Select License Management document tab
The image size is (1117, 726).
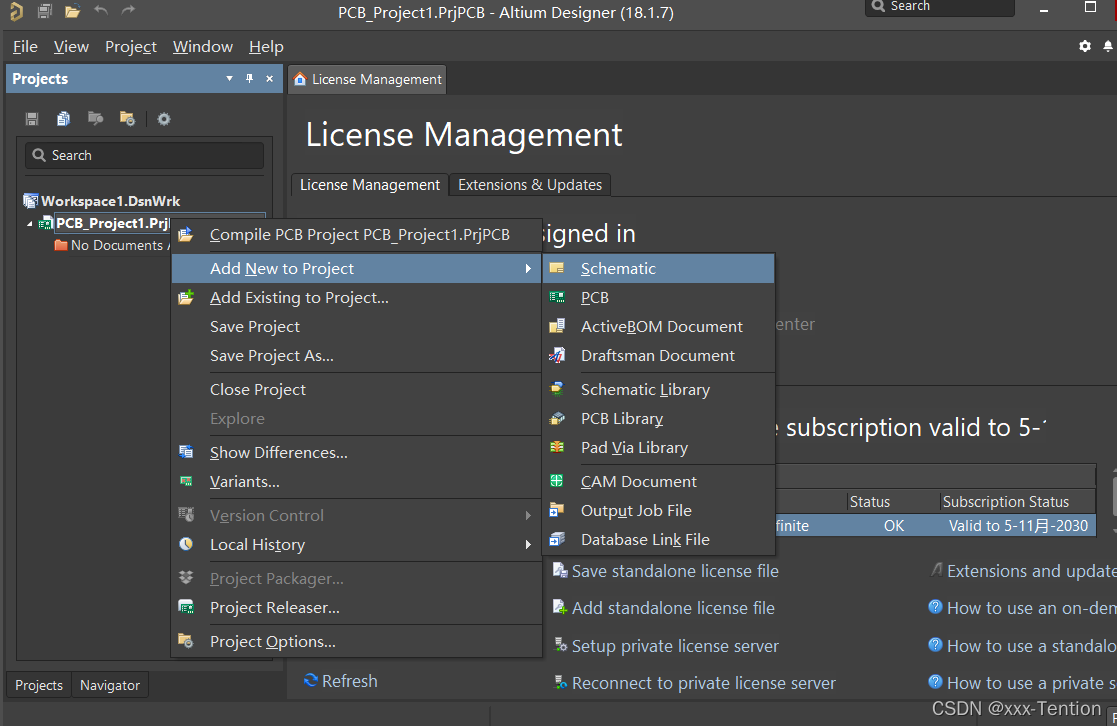pos(368,79)
